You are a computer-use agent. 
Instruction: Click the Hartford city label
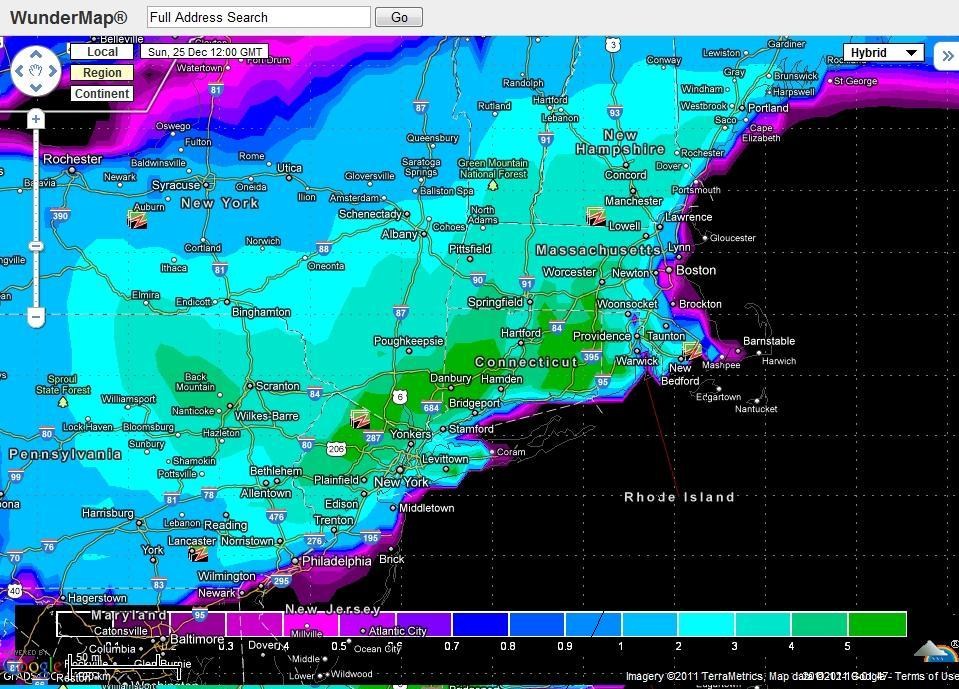(x=520, y=333)
